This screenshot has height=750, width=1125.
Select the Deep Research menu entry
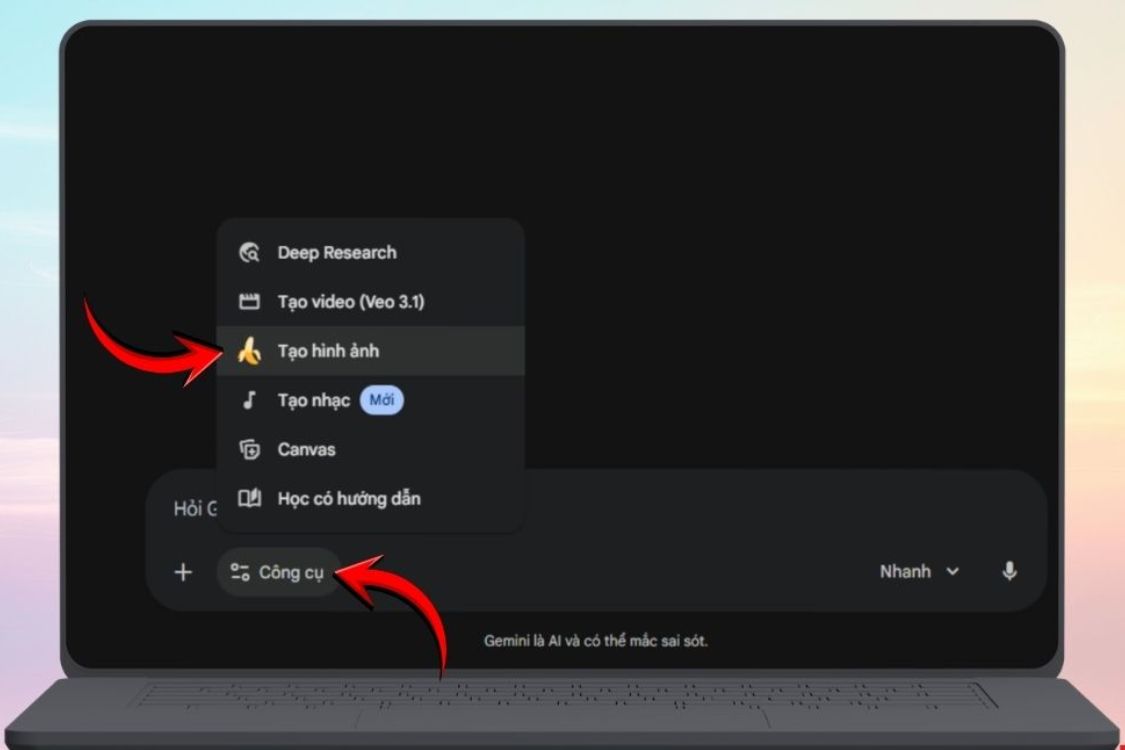(x=336, y=253)
